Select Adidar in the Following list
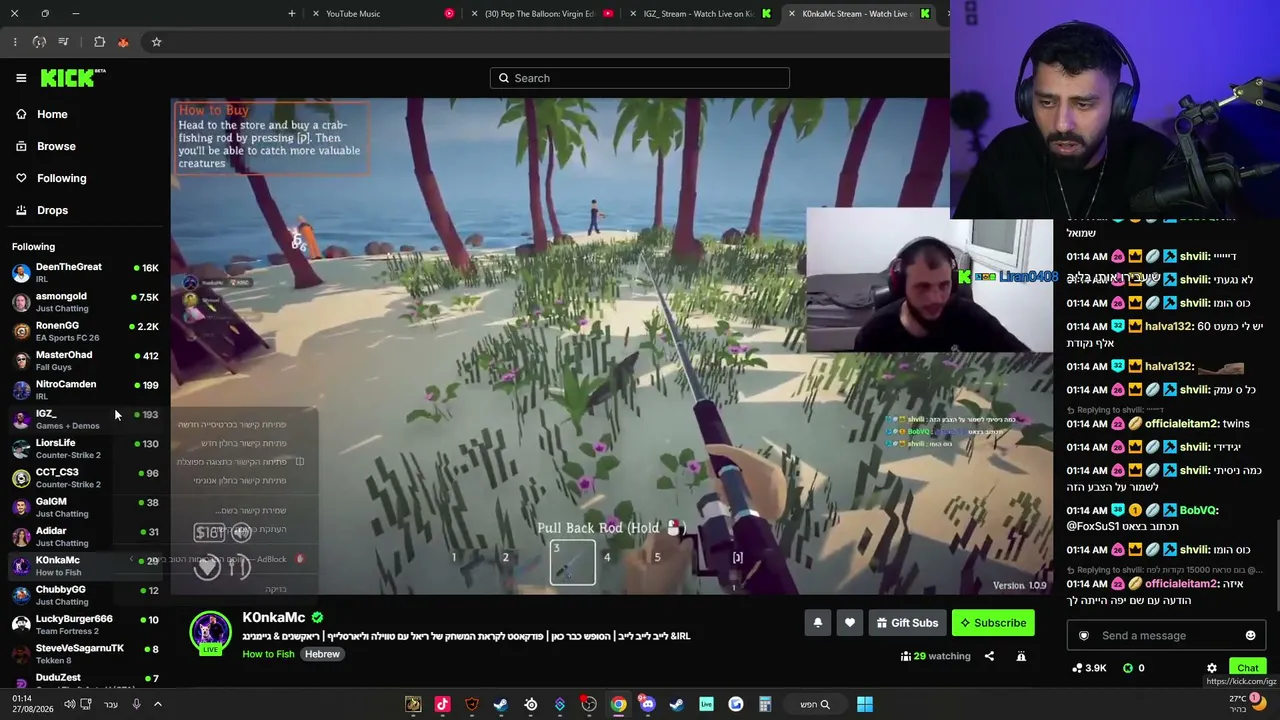The height and width of the screenshot is (720, 1280). [x=85, y=536]
